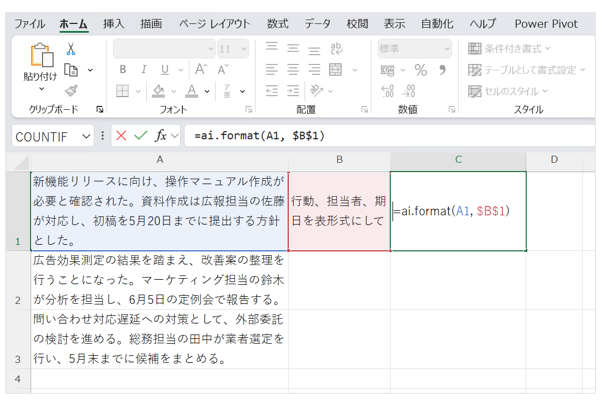602x402 pixels.
Task: Click the Wrap Text icon
Action: (336, 49)
